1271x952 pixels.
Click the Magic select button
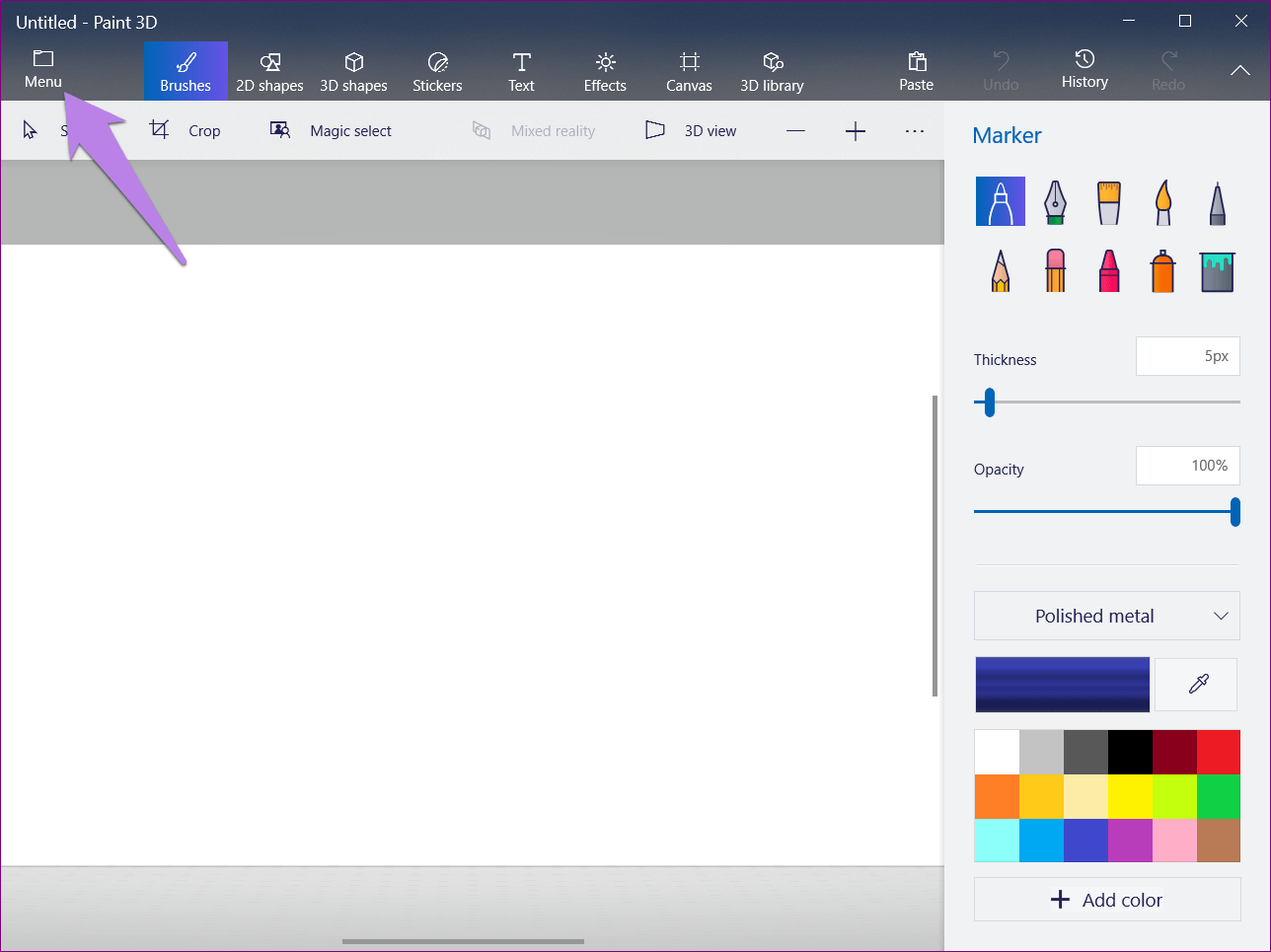(332, 131)
